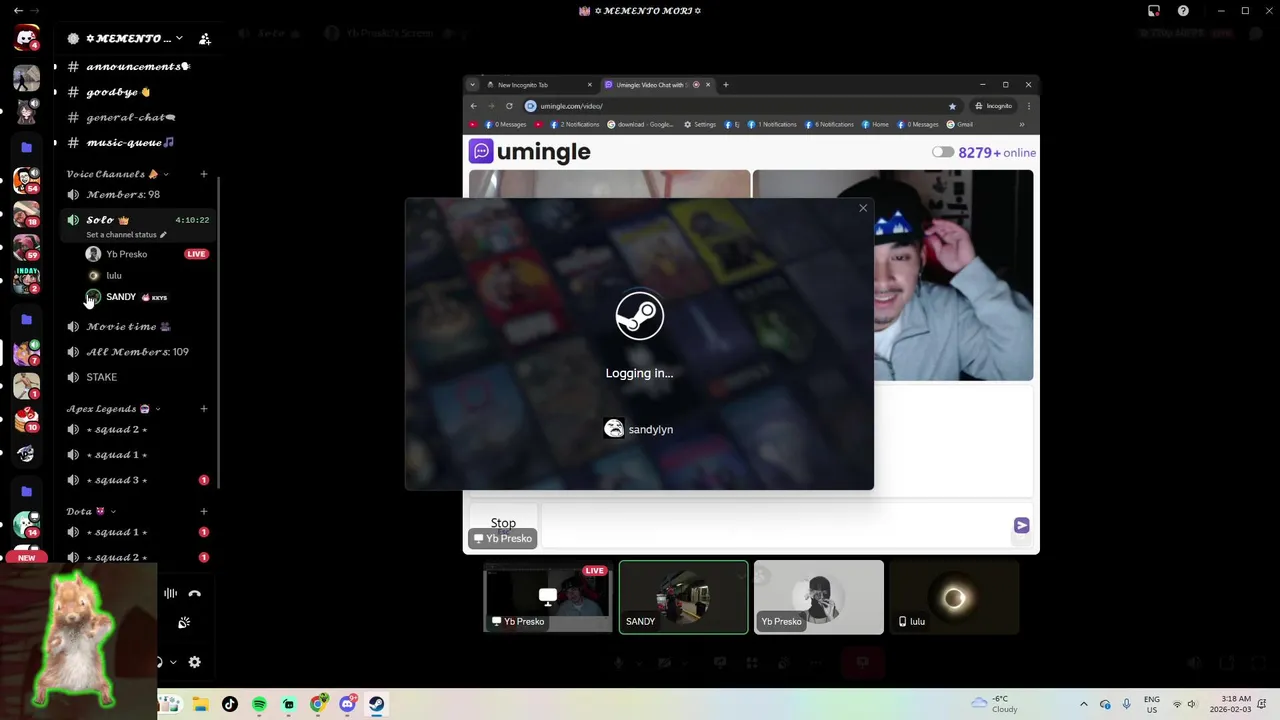Screen dimensions: 1280x720
Task: Add channel to Voice Channels category
Action: [x=204, y=174]
